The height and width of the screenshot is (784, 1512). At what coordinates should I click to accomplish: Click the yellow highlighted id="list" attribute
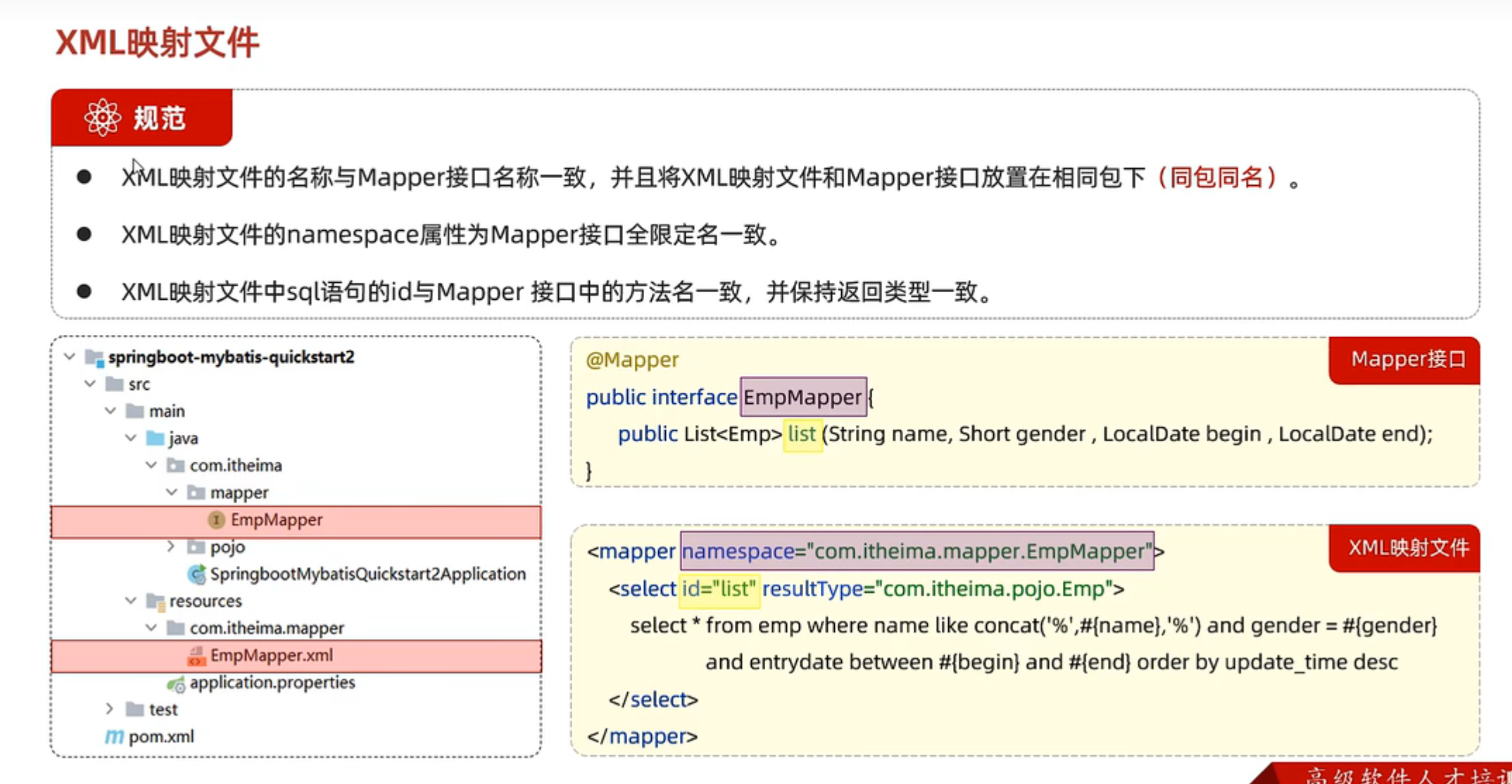(719, 589)
